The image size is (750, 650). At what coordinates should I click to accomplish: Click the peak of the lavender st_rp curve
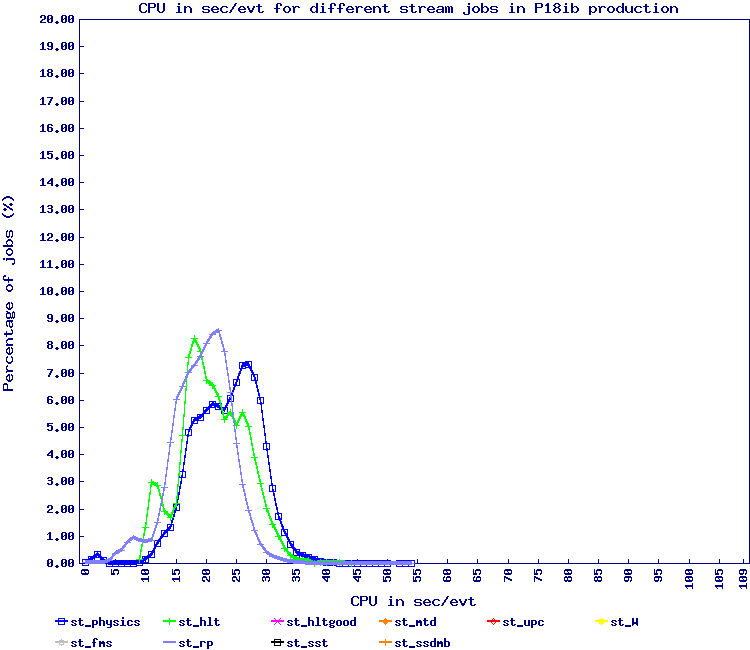(x=218, y=330)
